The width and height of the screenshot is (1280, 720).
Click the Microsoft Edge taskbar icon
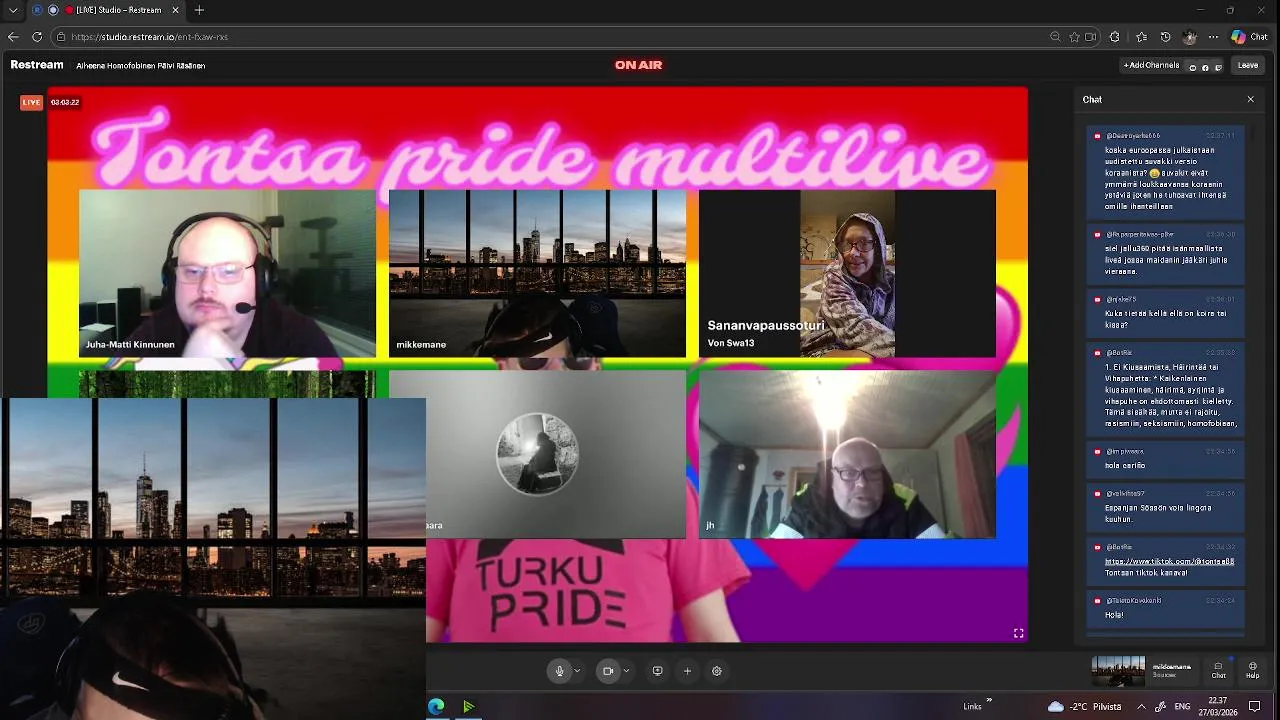[x=437, y=707]
